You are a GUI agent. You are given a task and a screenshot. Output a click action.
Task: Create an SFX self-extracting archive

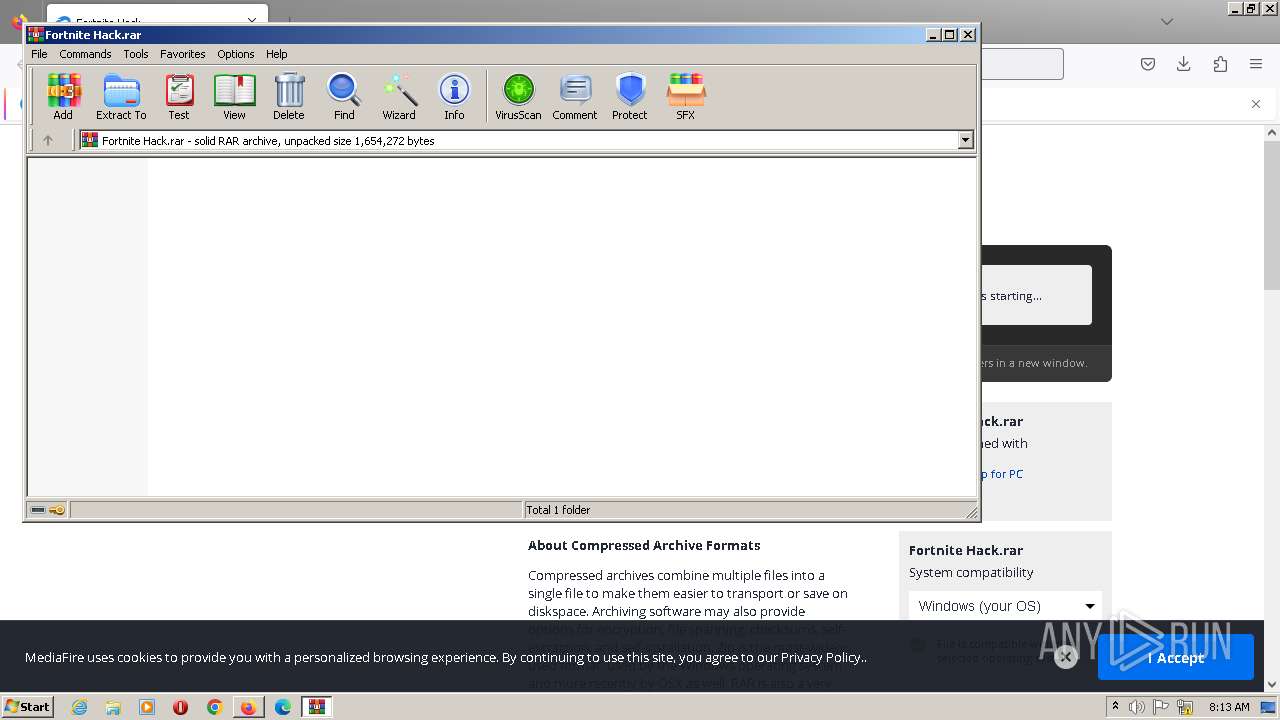(685, 97)
